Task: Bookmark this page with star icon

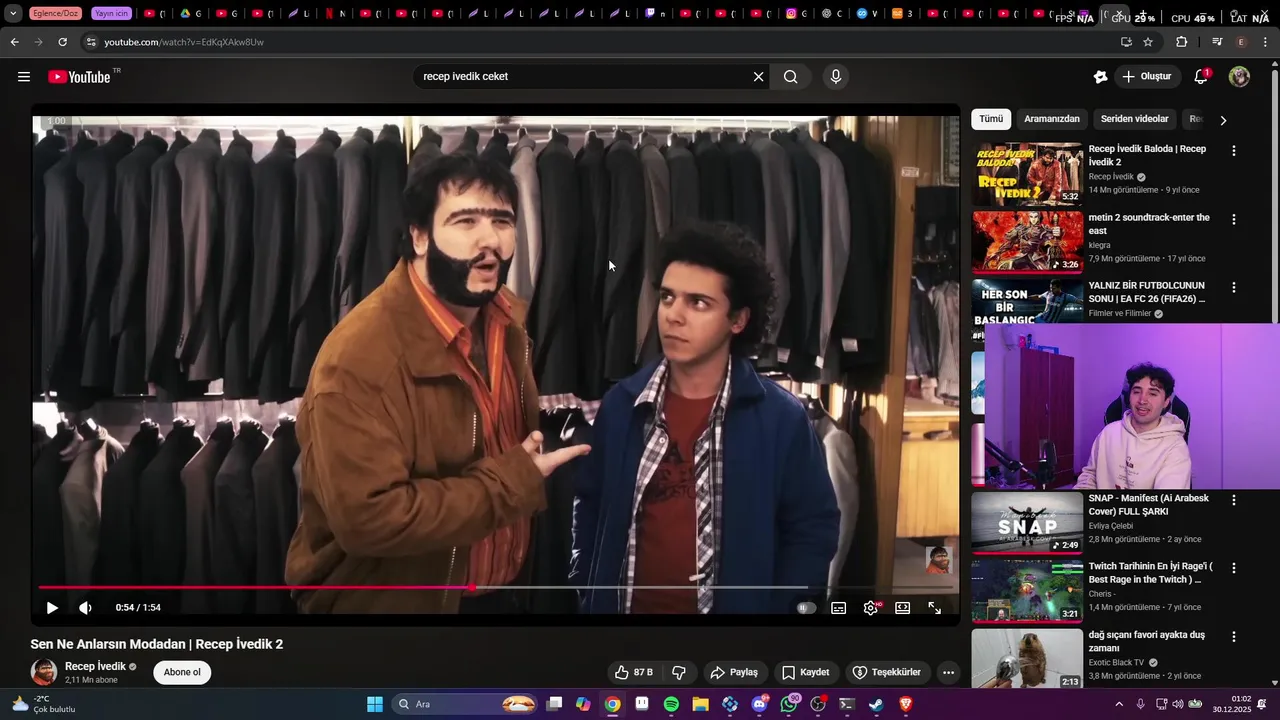Action: pos(1148,42)
